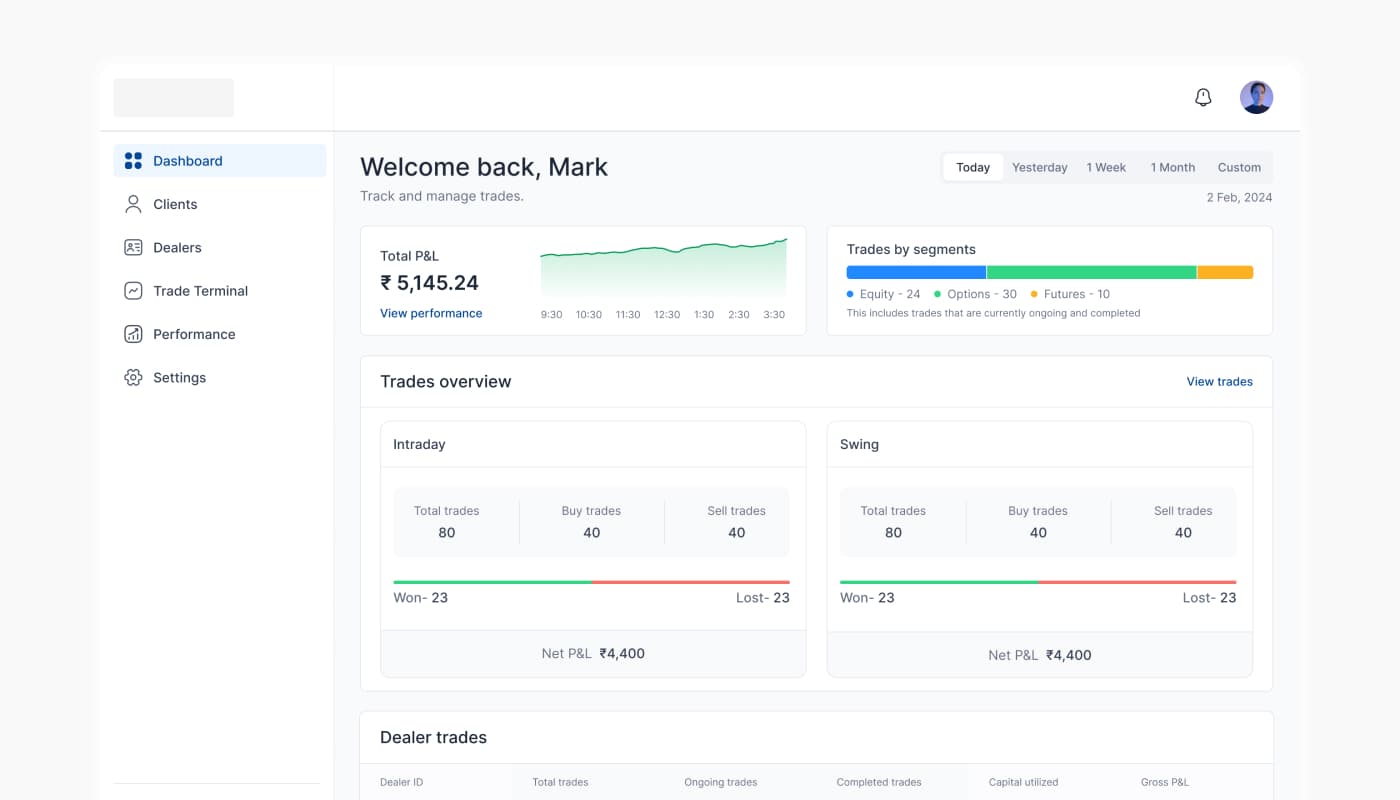Click the Intraday won/lost progress bar
This screenshot has width=1400, height=800.
point(591,582)
